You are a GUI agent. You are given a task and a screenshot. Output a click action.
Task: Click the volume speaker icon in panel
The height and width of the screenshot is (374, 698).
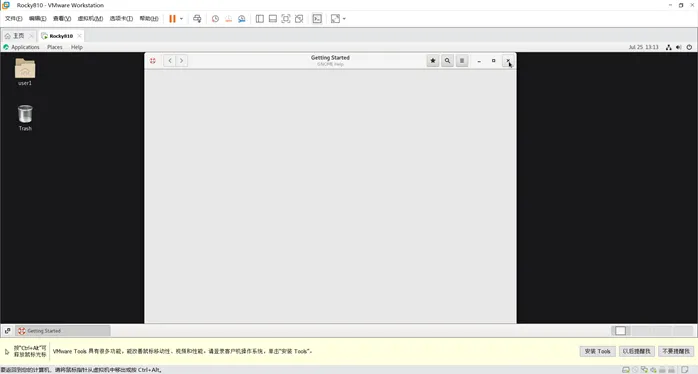click(679, 47)
